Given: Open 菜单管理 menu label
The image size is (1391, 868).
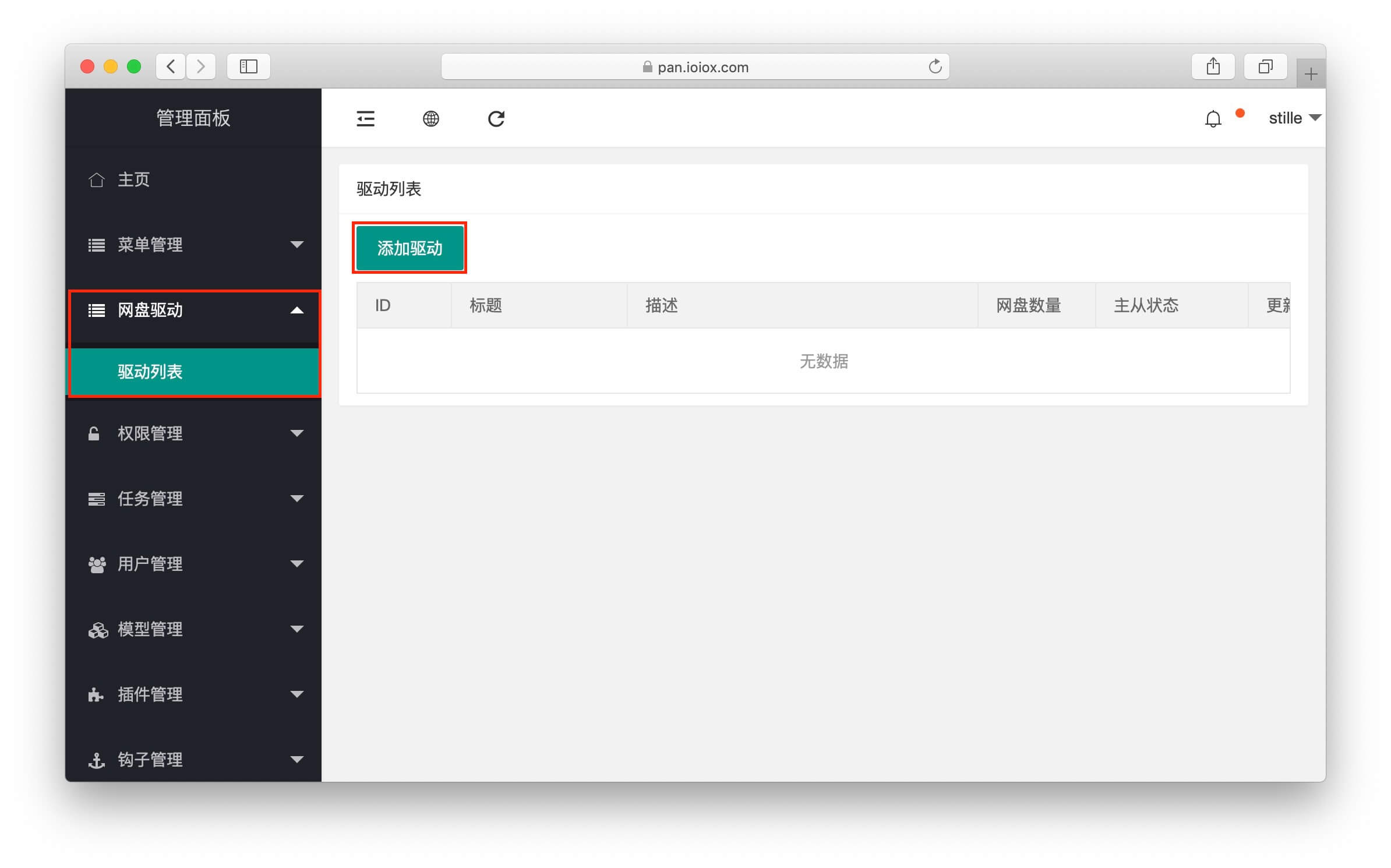Looking at the screenshot, I should click(150, 245).
